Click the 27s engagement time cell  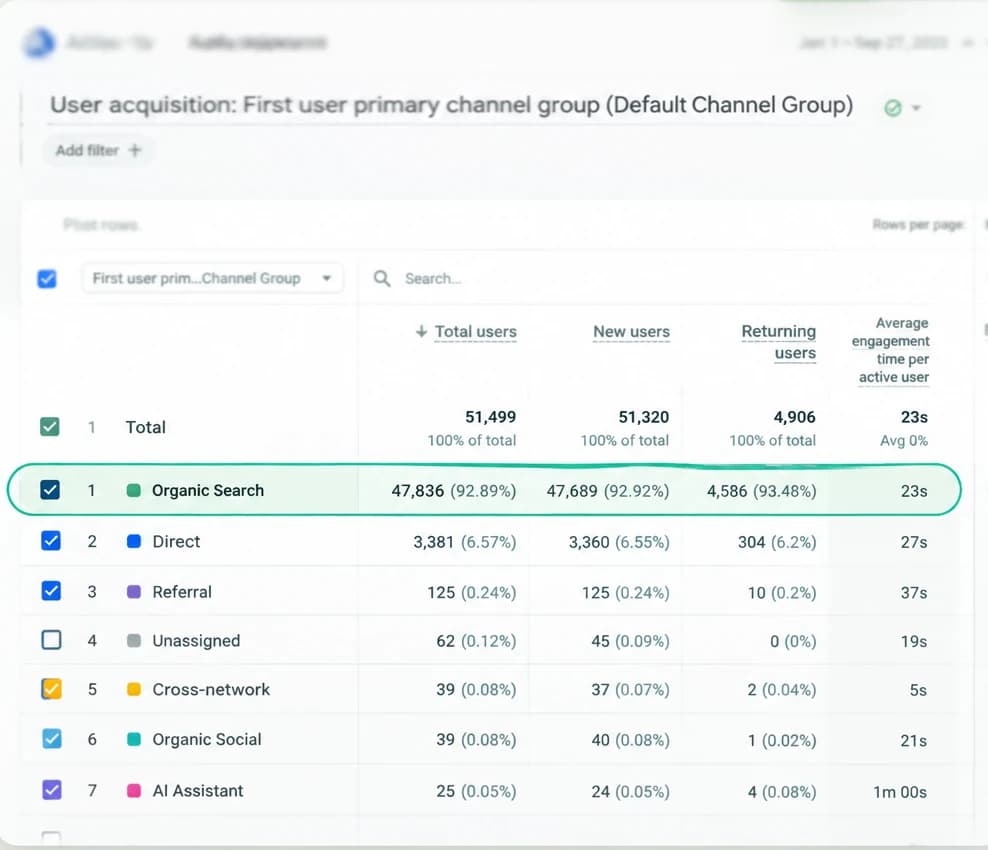pos(914,543)
